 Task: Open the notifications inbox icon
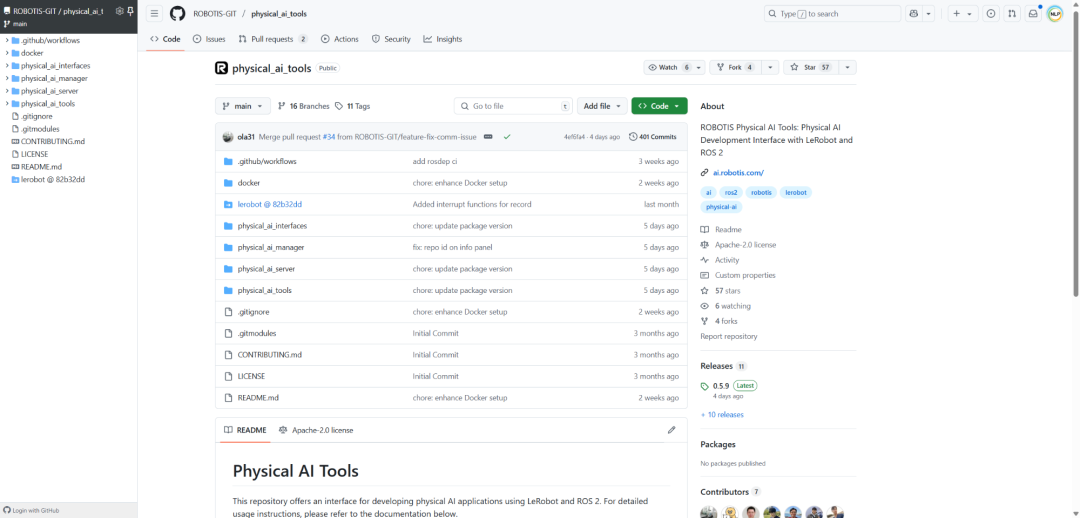click(1033, 14)
